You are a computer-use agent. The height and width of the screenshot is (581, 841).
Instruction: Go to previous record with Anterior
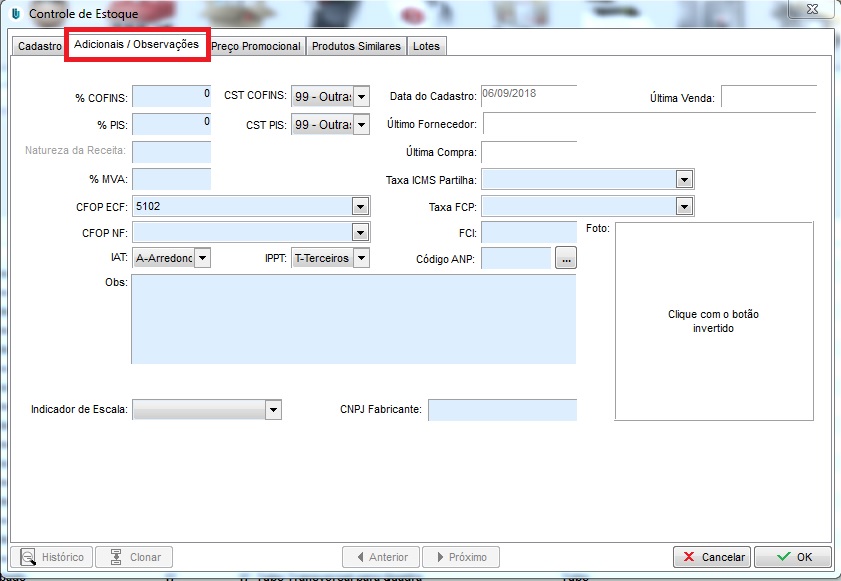tap(379, 557)
